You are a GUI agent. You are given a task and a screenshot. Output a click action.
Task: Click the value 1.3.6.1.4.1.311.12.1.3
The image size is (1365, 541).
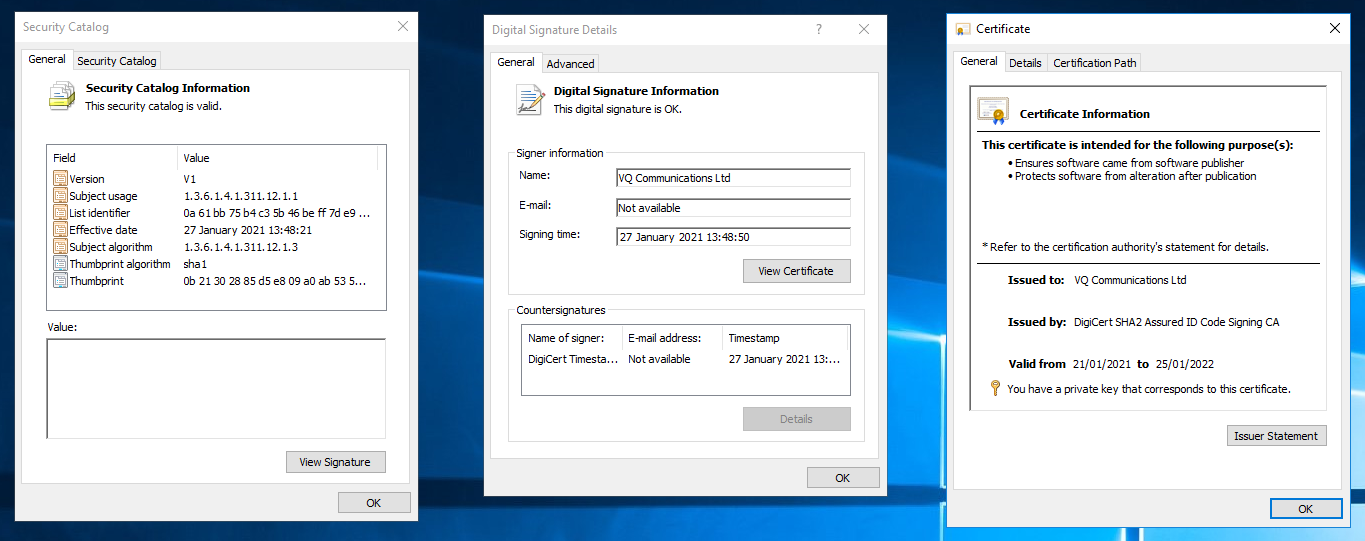pos(241,247)
